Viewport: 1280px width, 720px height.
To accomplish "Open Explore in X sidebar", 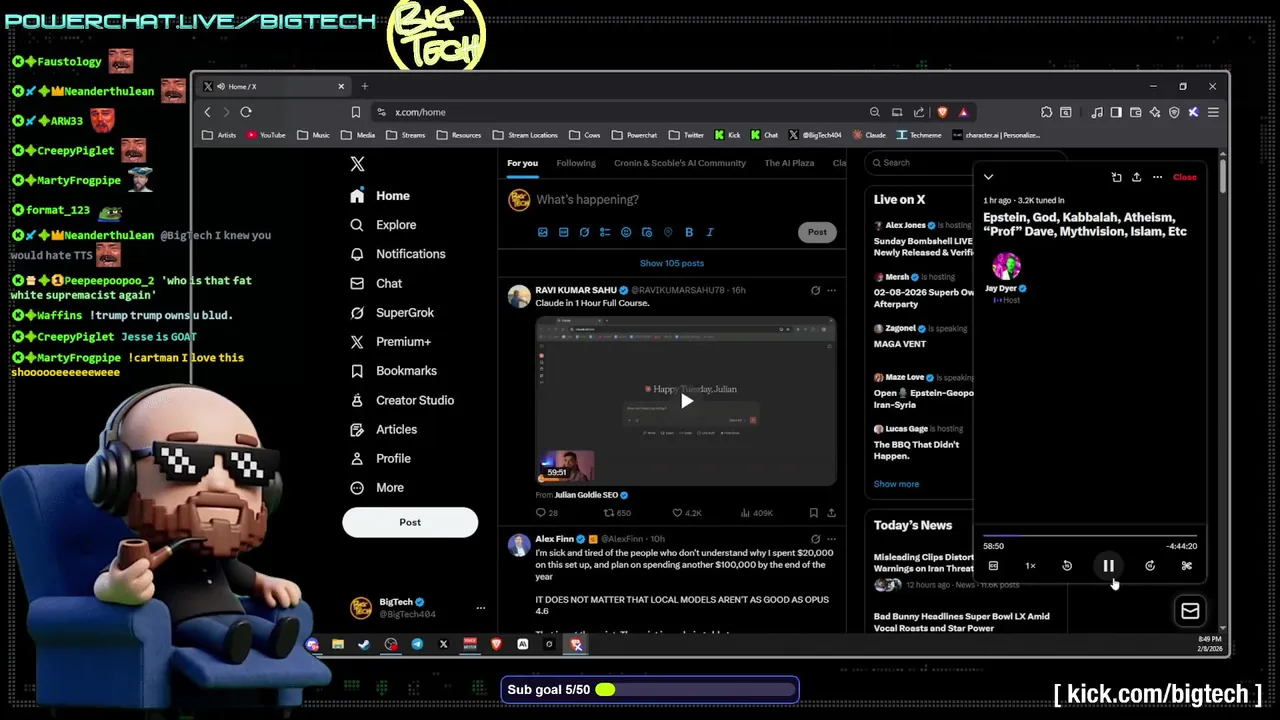I will point(383,225).
